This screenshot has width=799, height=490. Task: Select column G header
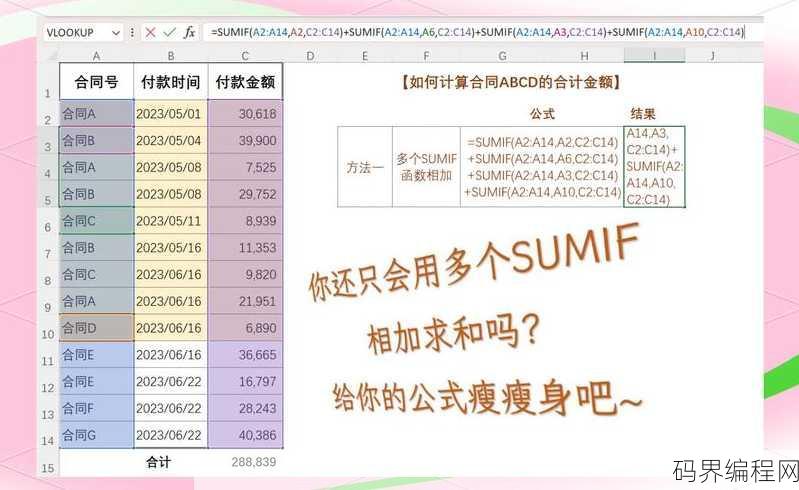502,56
